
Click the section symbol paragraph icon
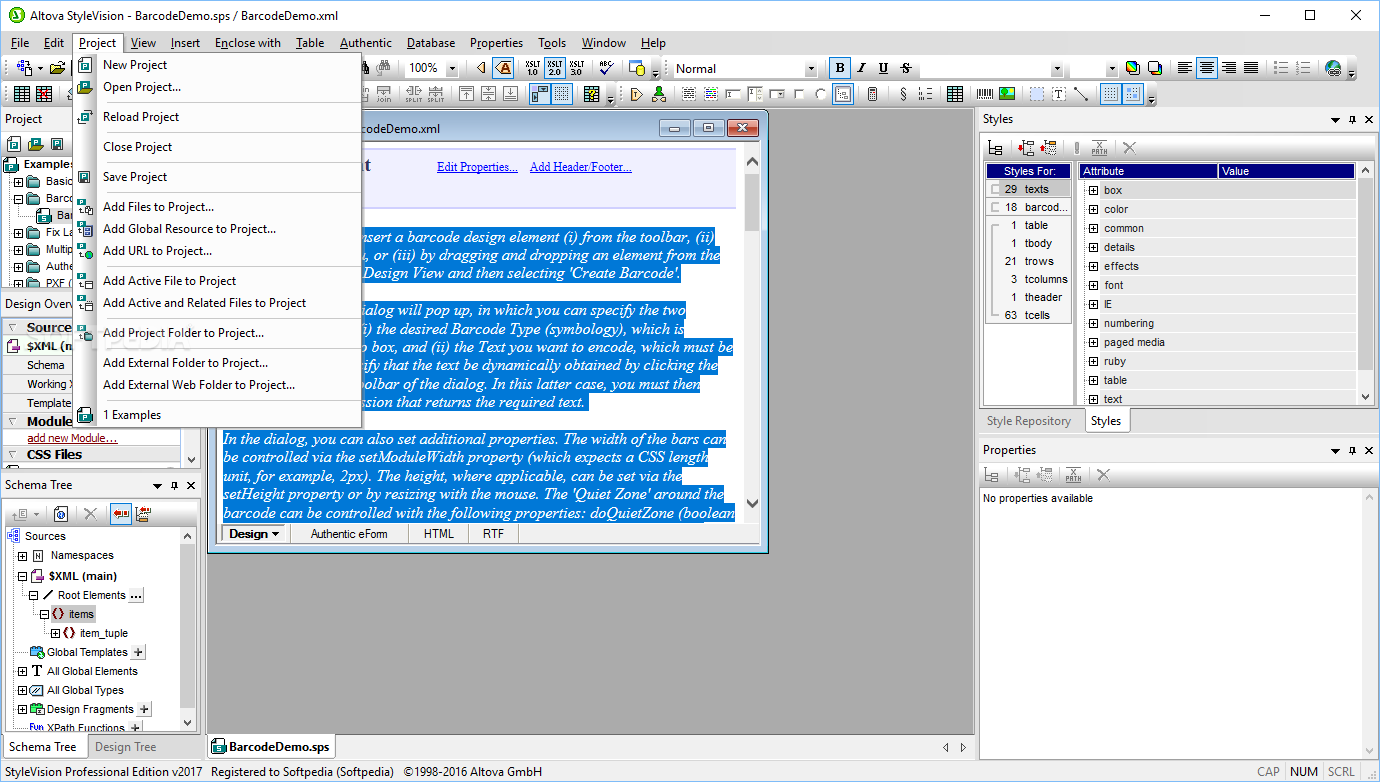903,94
